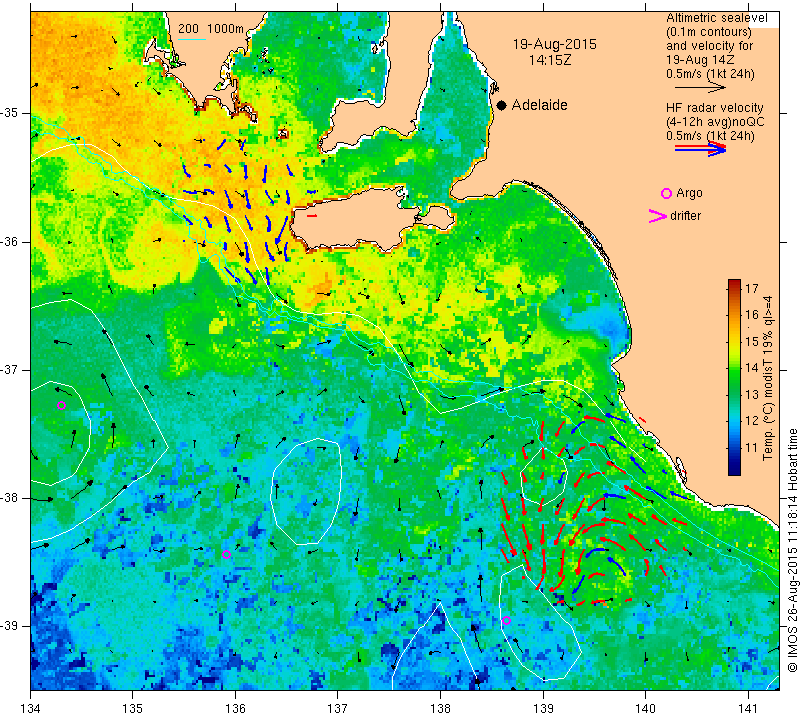The height and width of the screenshot is (720, 800).
Task: Click the 17 value on temperature scale
Action: pyautogui.click(x=752, y=288)
